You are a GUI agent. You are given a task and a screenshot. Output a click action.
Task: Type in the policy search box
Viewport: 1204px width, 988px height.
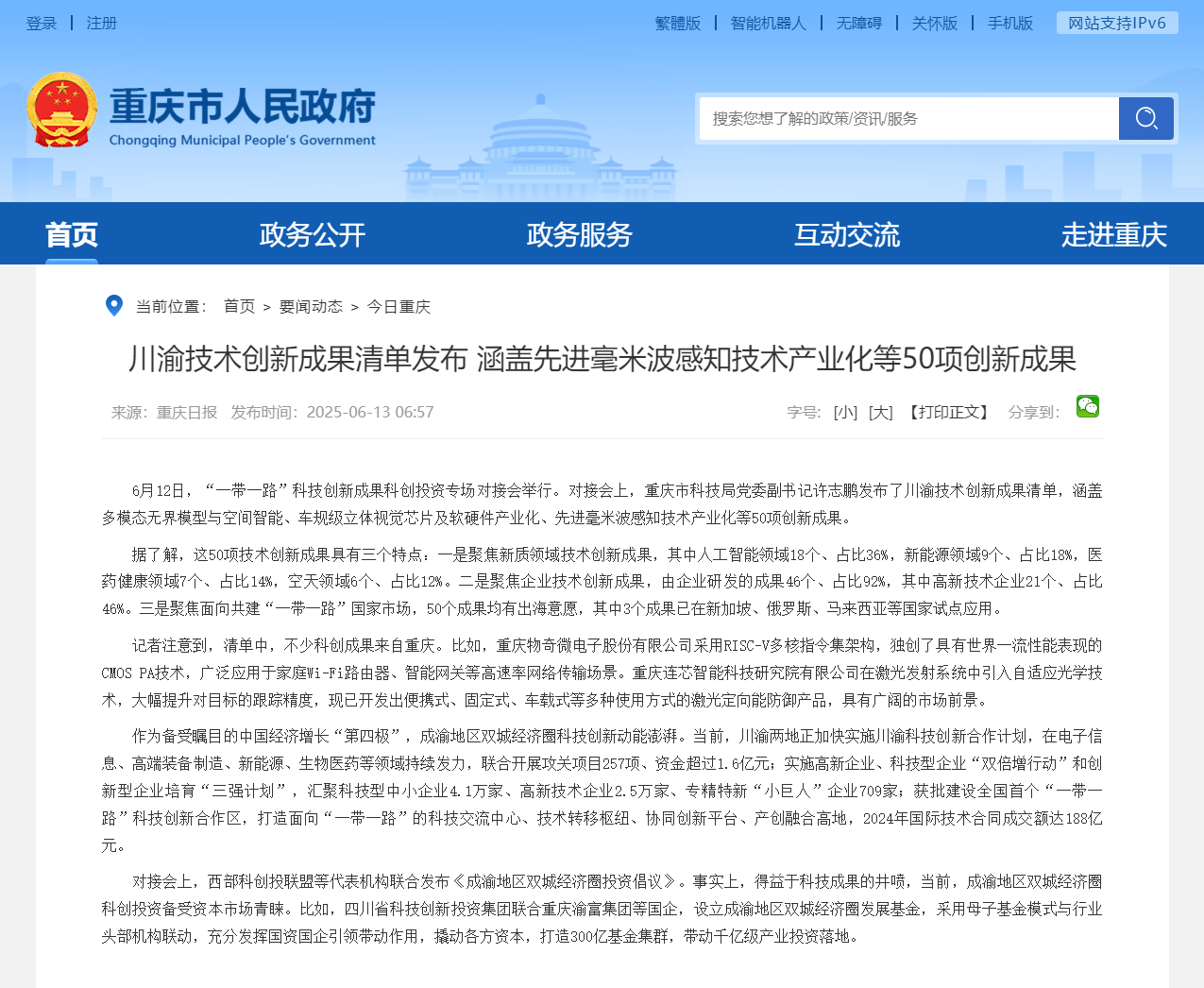[908, 119]
